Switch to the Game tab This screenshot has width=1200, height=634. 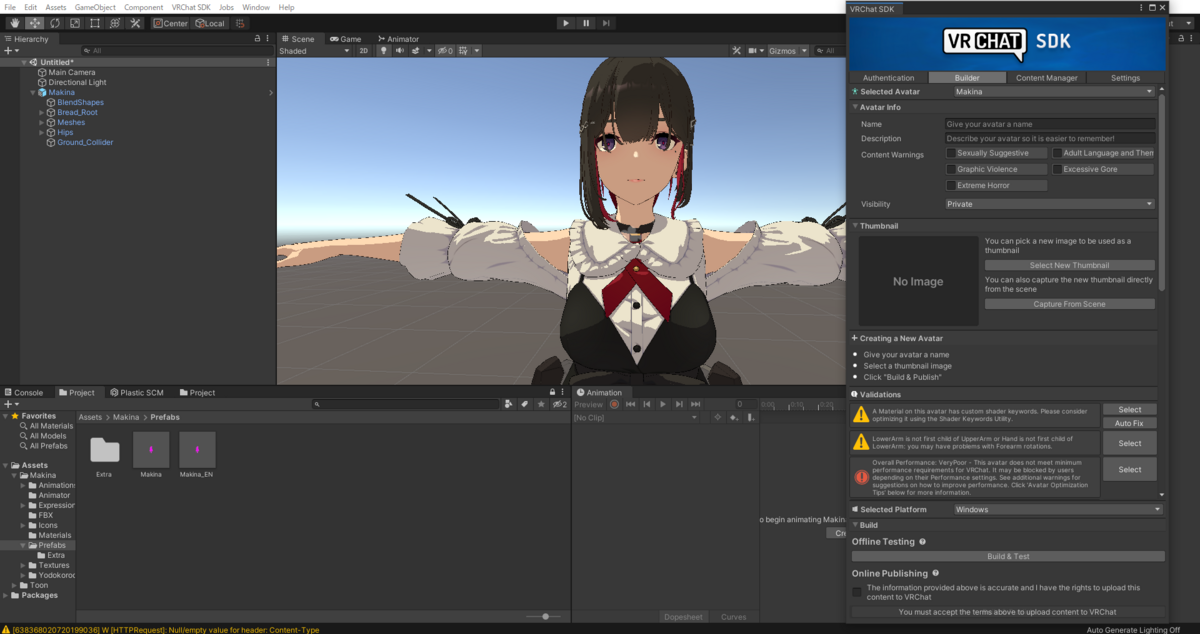click(345, 39)
